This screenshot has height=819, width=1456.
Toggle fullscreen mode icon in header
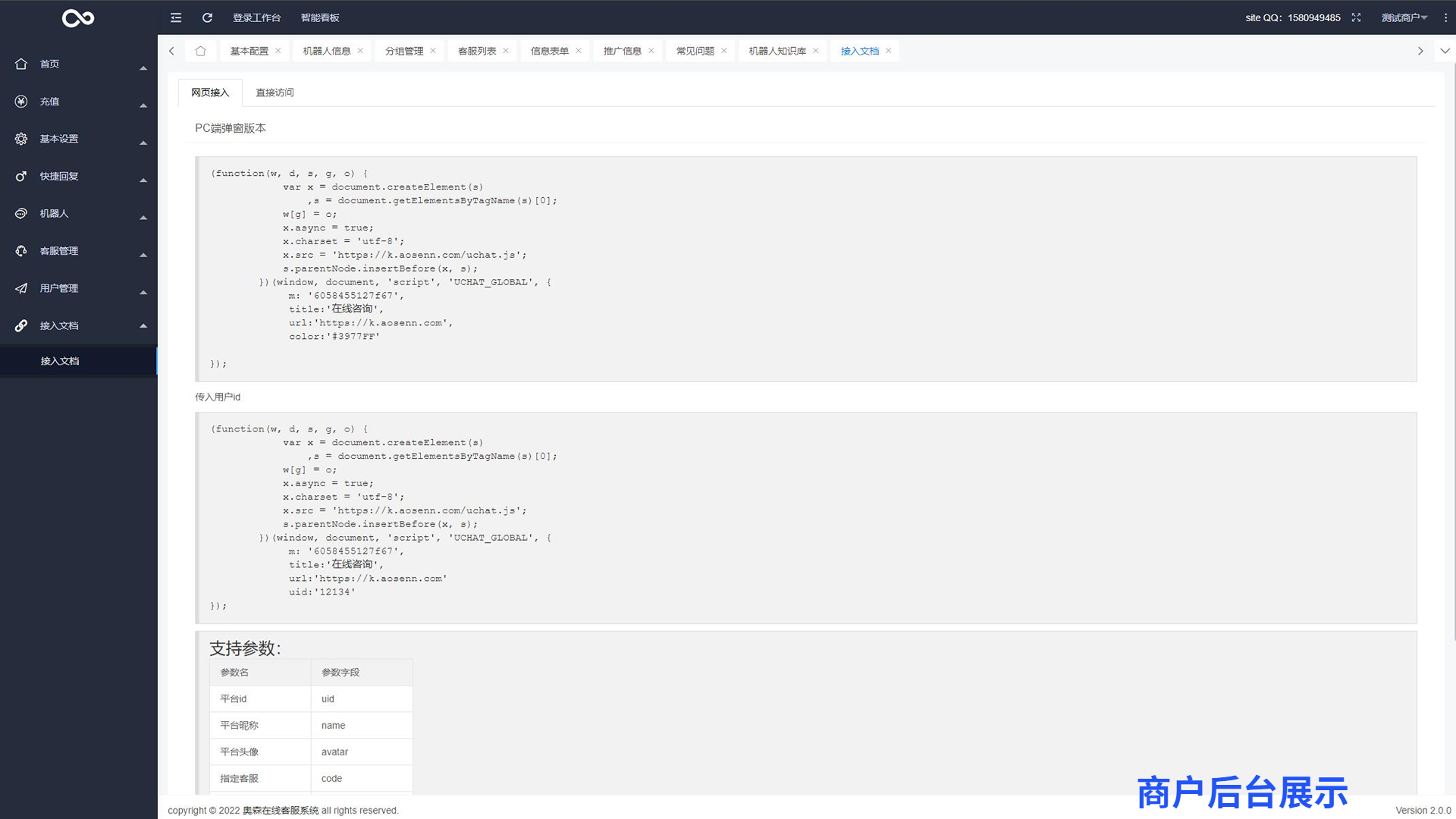pyautogui.click(x=1356, y=17)
